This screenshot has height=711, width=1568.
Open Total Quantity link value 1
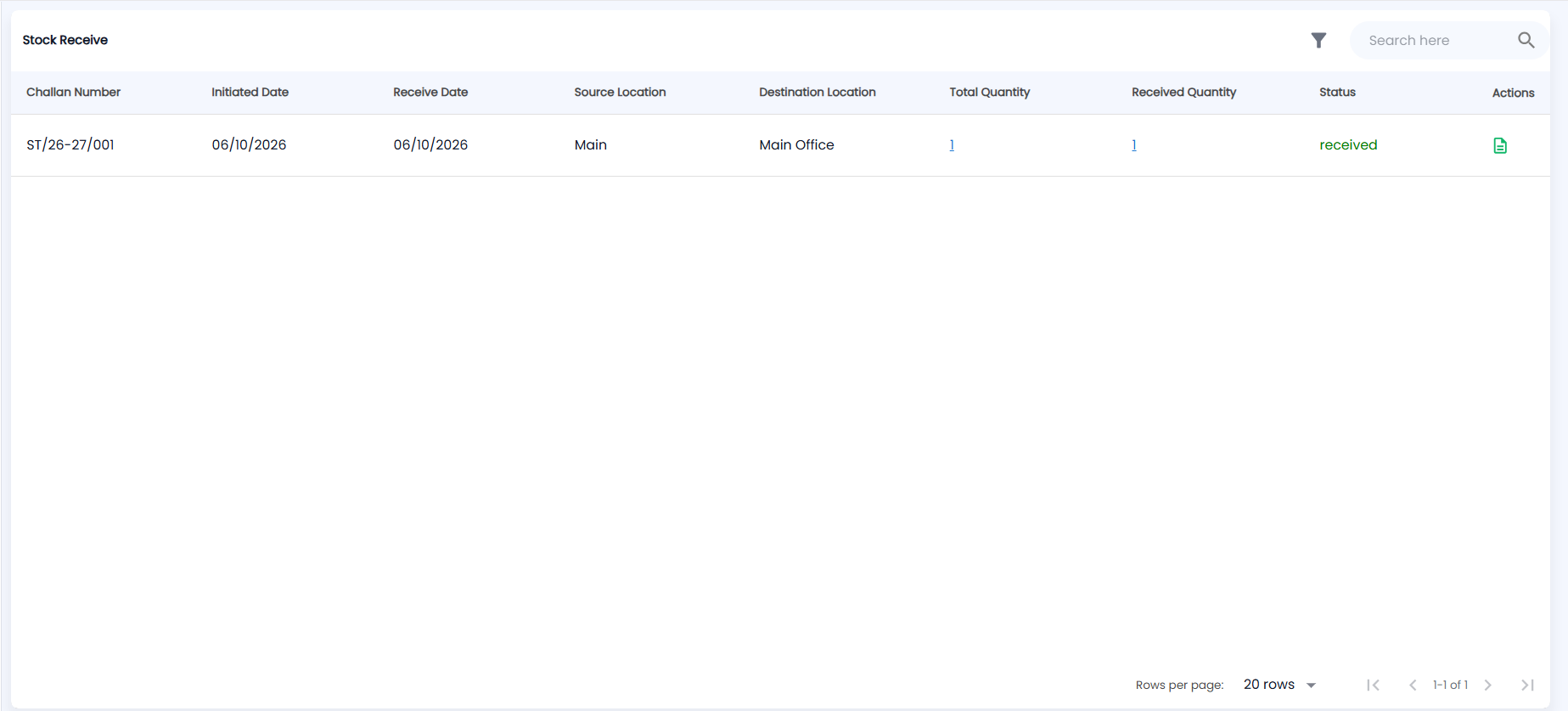952,145
